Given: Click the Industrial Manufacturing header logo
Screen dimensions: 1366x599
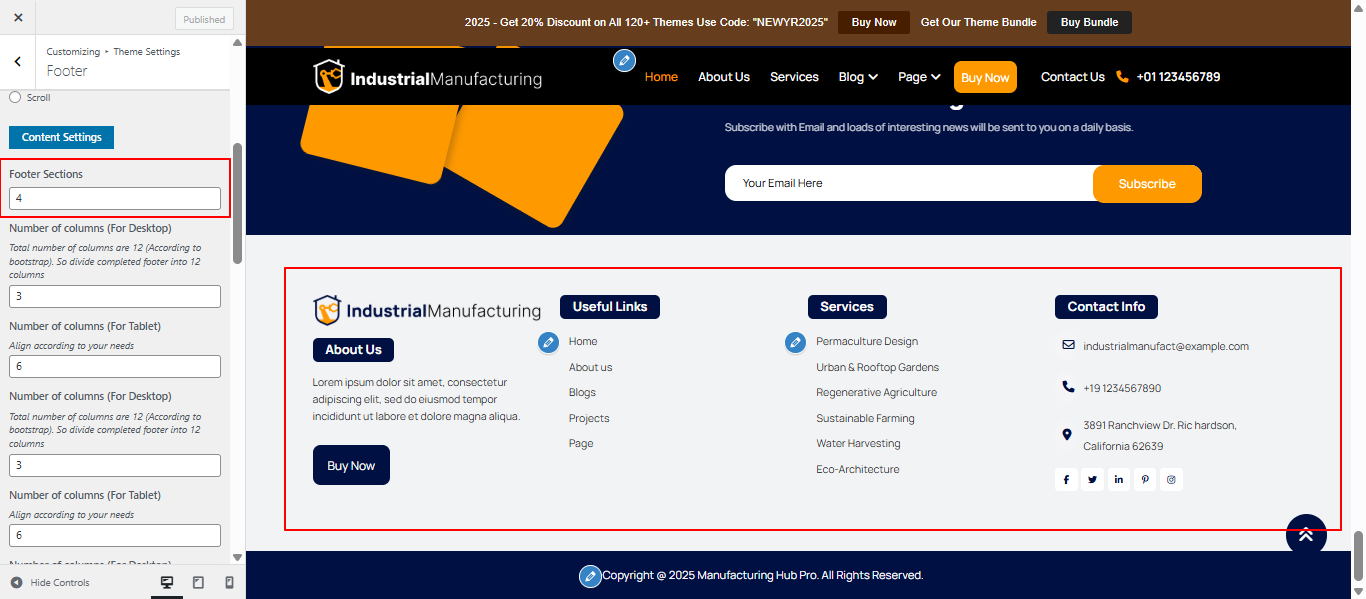Looking at the screenshot, I should 427,77.
